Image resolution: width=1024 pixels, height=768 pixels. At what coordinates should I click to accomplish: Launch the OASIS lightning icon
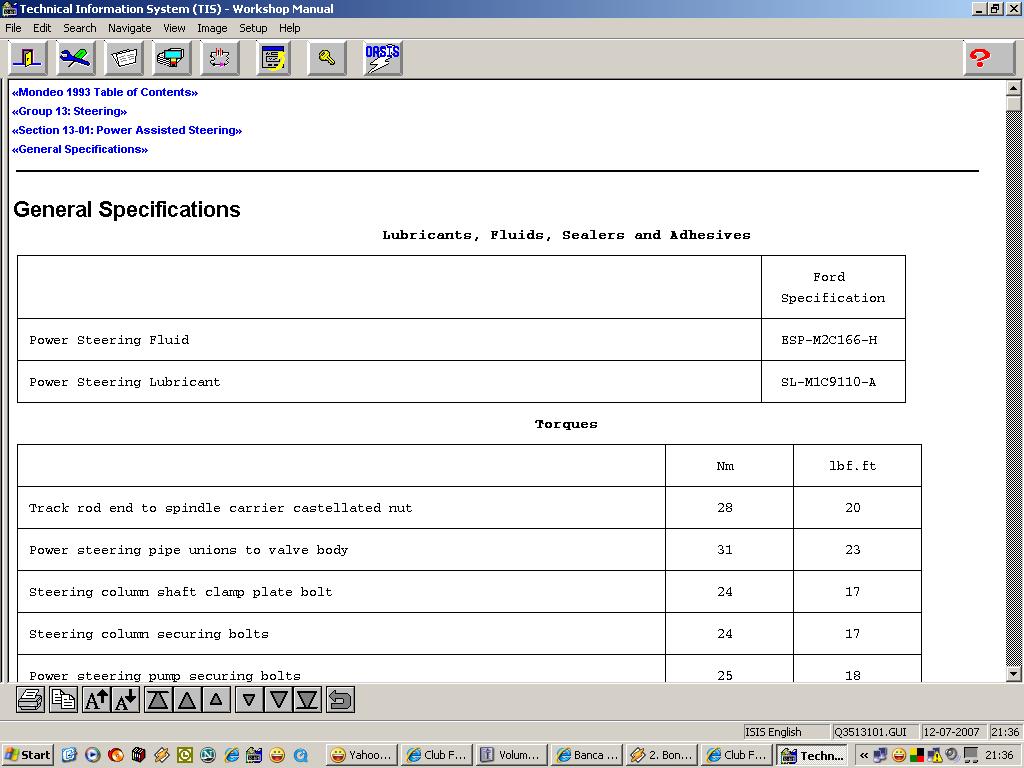point(383,58)
